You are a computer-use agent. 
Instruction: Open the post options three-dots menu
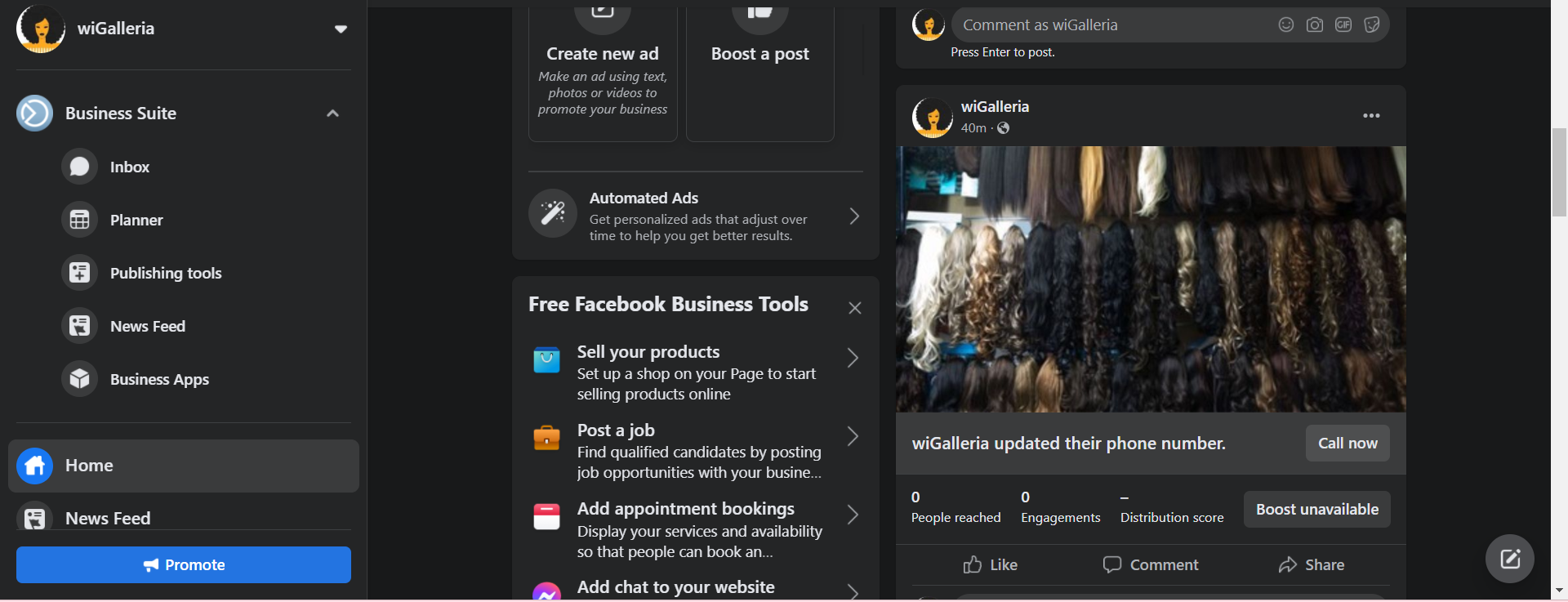click(x=1371, y=116)
